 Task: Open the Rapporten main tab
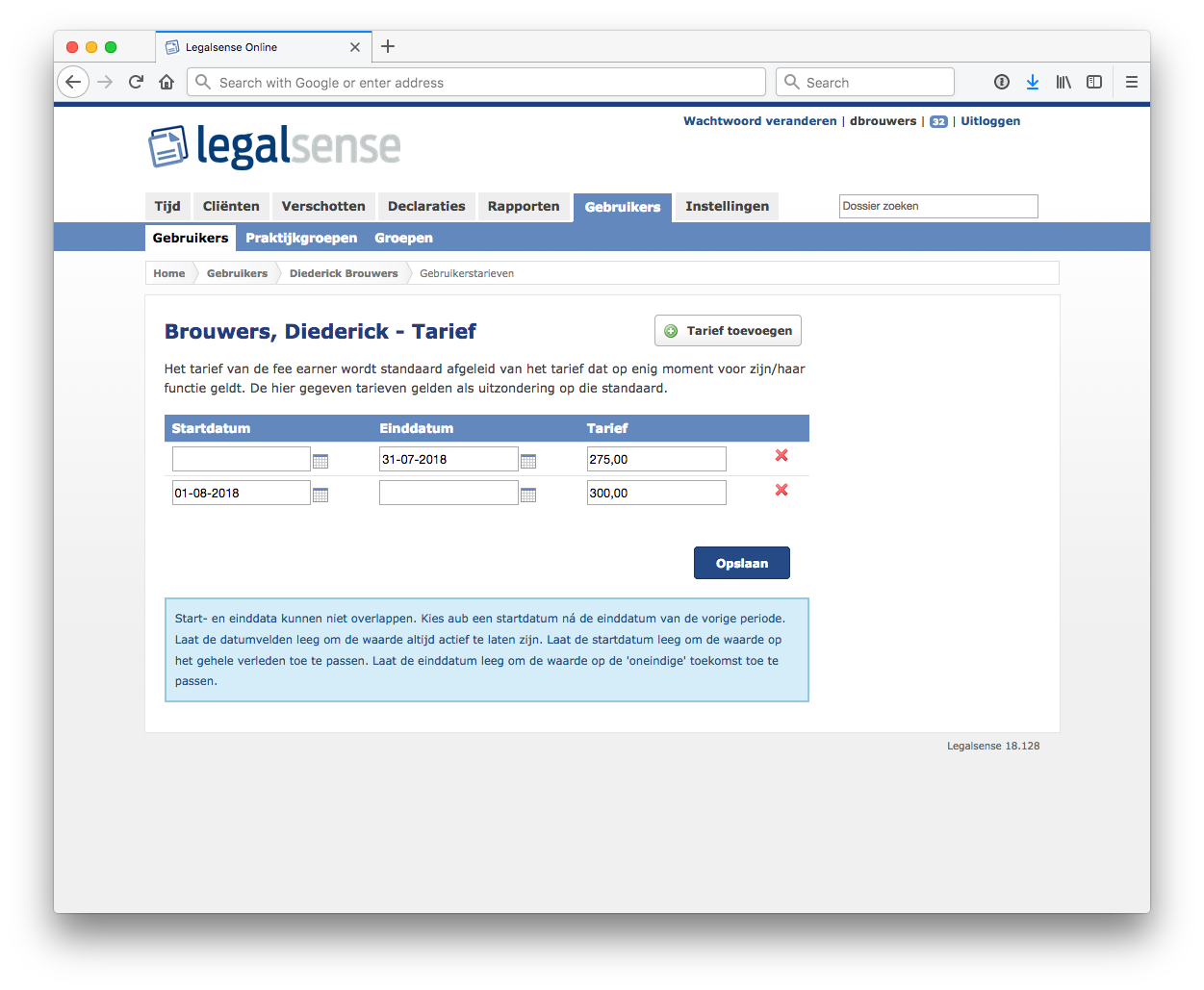point(524,206)
